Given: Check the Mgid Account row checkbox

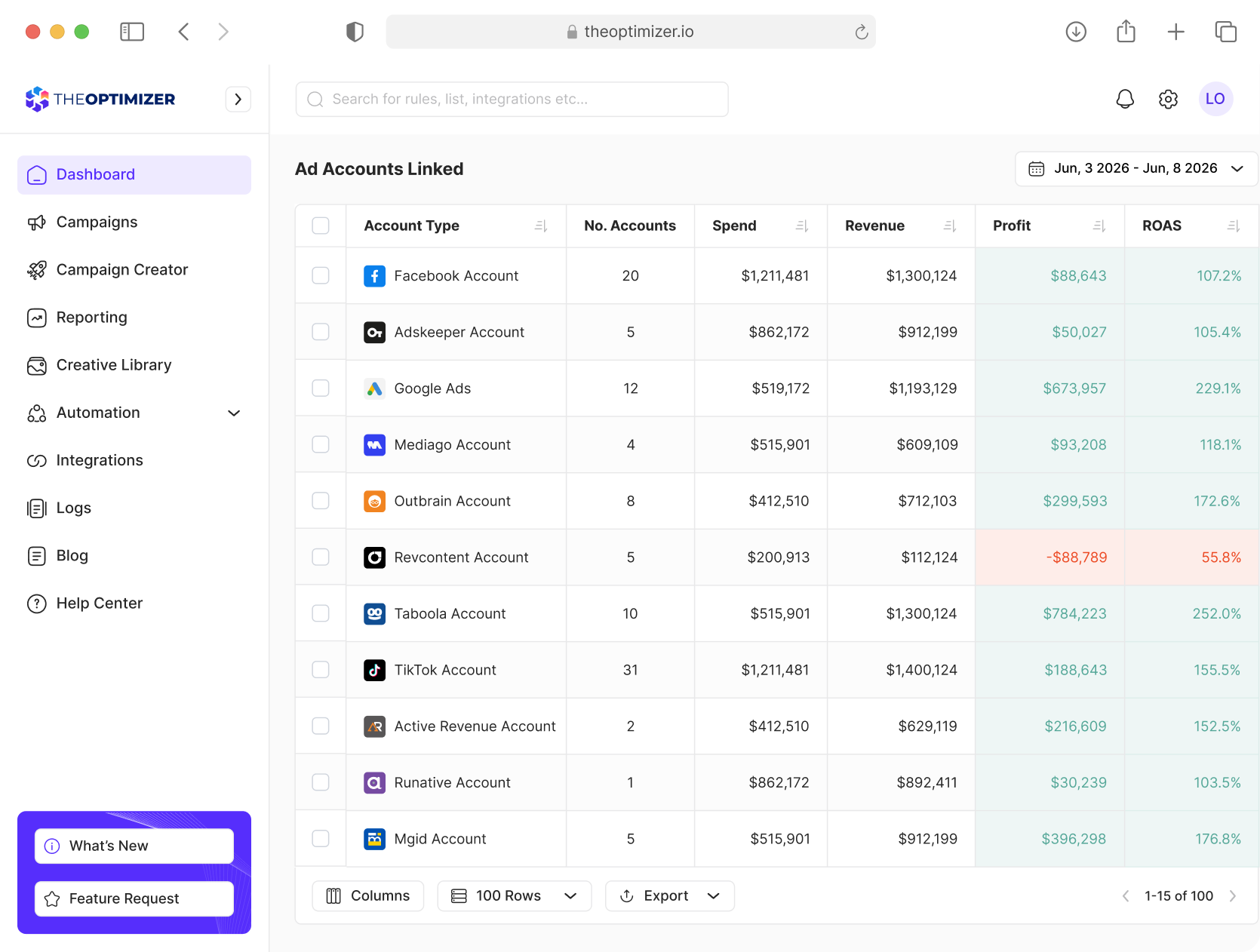Looking at the screenshot, I should [321, 839].
